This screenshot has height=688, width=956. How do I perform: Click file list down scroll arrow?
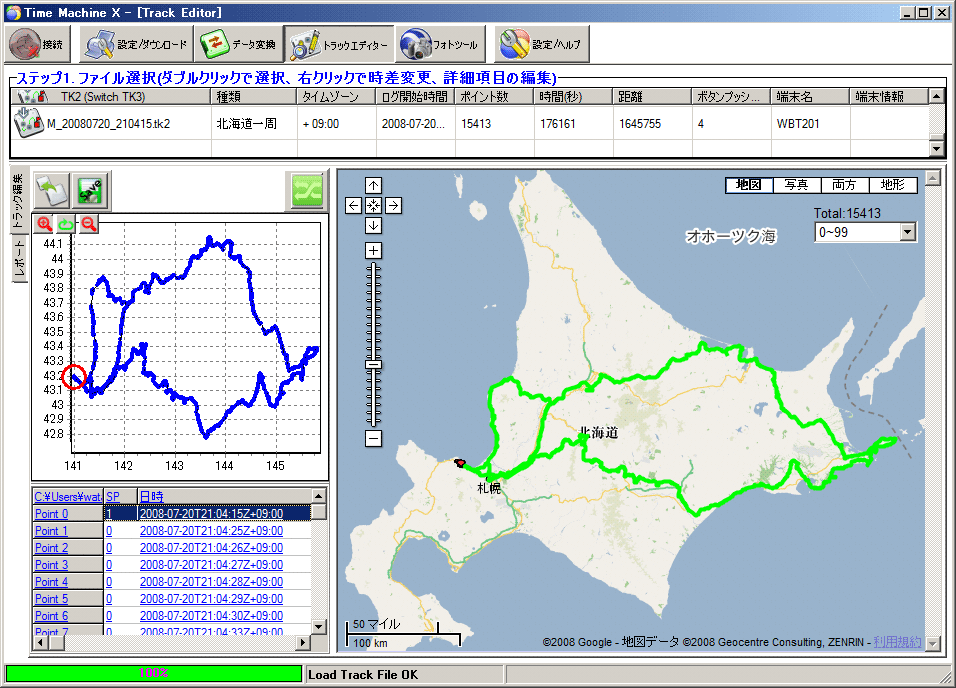coord(937,148)
